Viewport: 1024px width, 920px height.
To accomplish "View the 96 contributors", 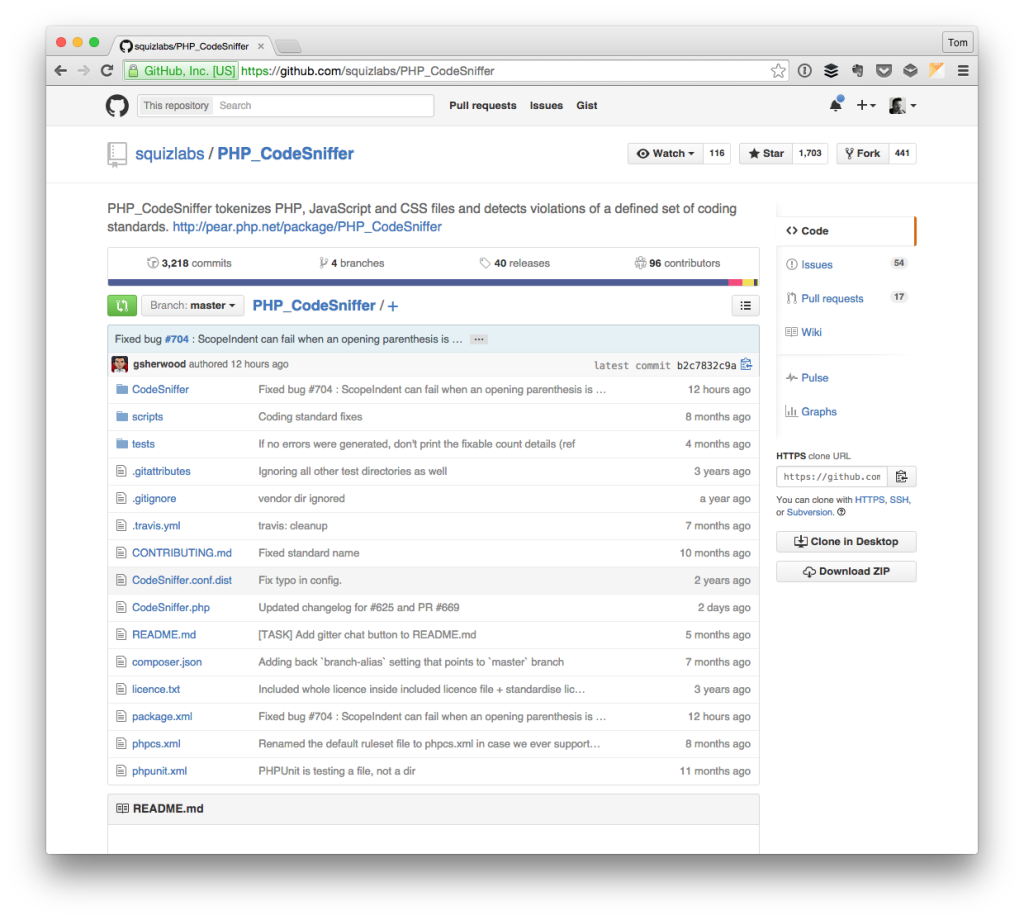I will [x=677, y=263].
